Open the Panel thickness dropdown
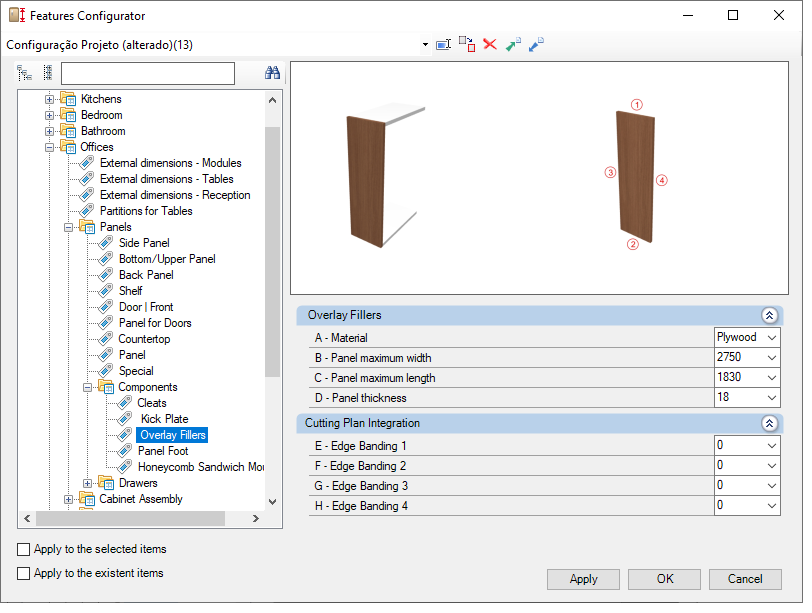Viewport: 812px width, 613px height. coord(772,398)
